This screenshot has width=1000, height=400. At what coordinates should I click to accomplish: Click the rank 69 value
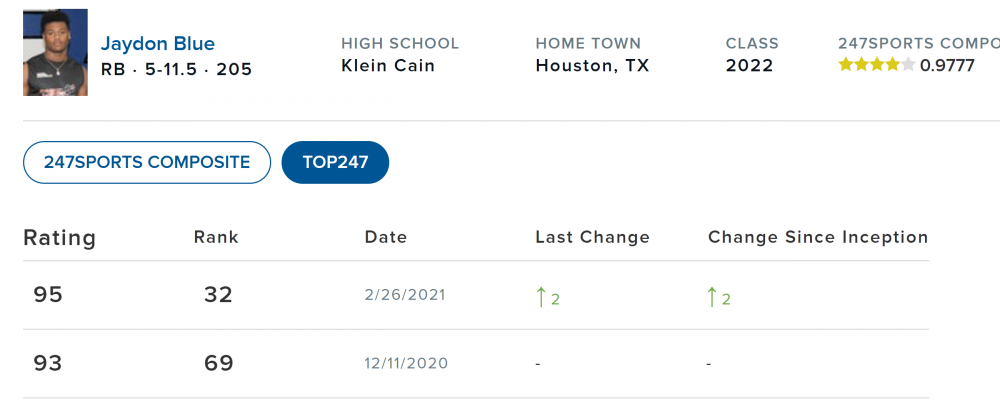tap(218, 363)
